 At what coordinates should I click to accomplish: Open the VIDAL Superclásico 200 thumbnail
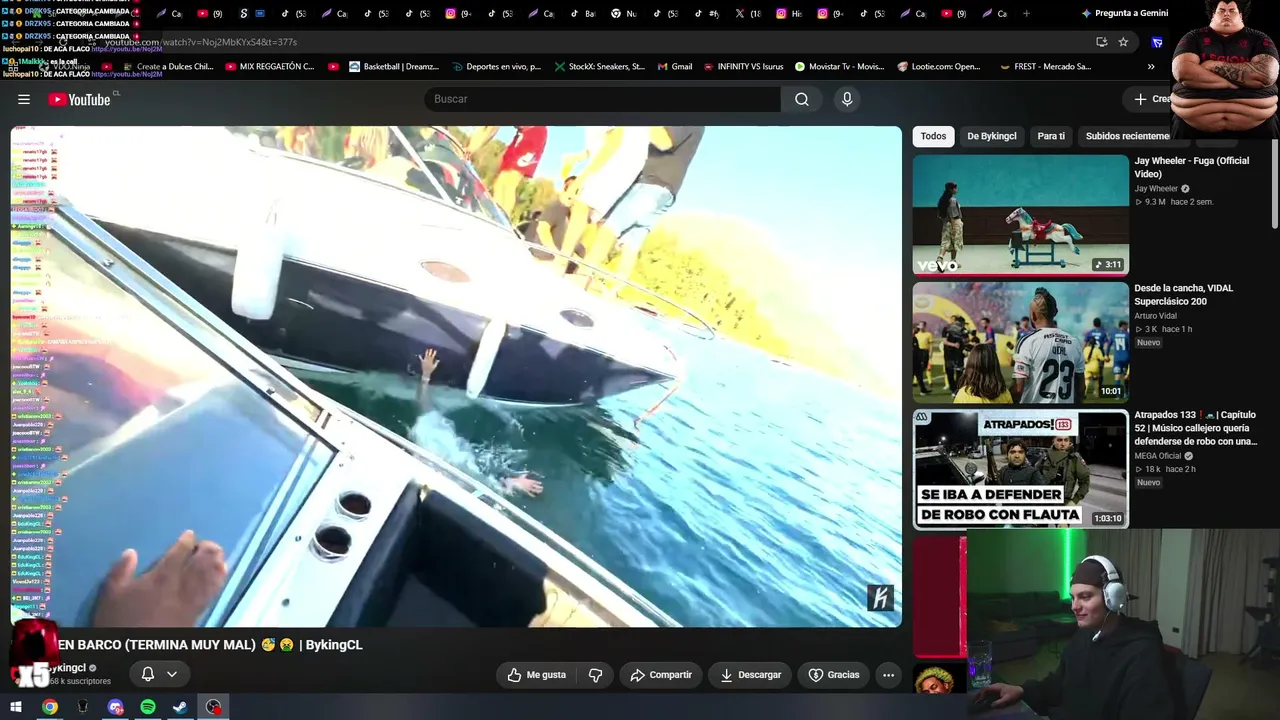(1020, 342)
